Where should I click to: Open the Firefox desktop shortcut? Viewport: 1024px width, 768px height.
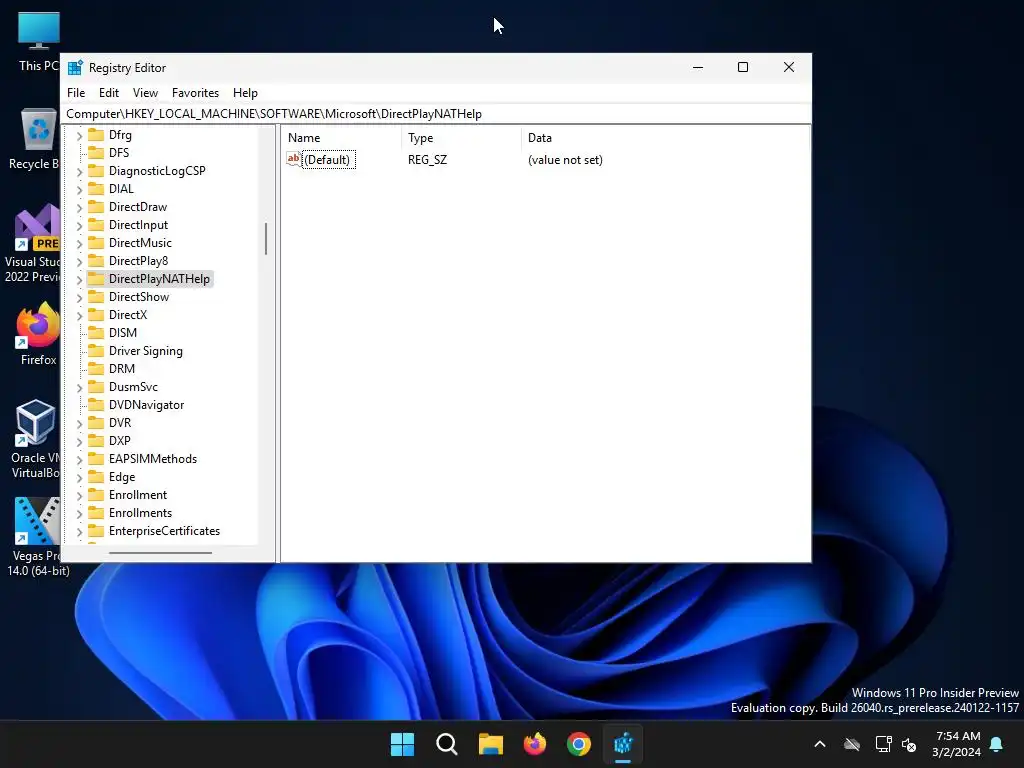click(x=39, y=334)
